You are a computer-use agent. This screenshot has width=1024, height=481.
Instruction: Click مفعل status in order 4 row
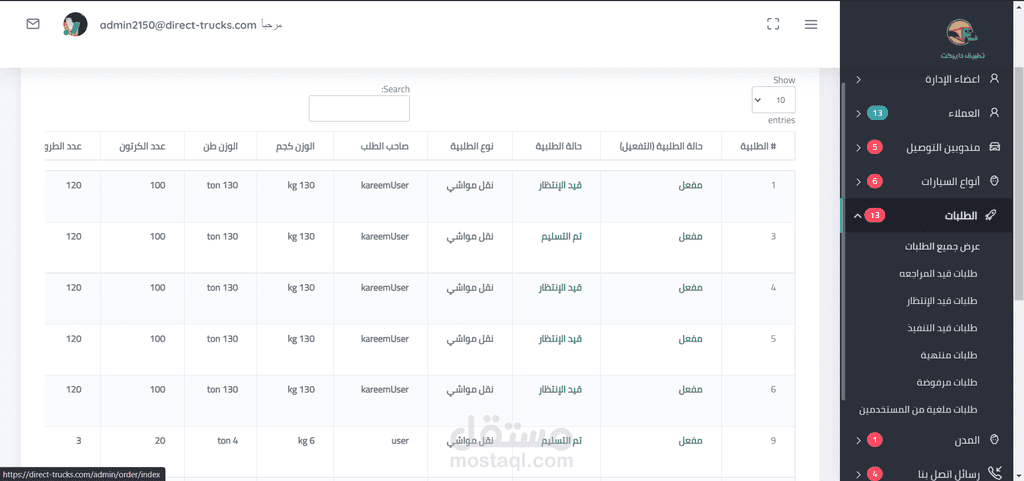(690, 288)
